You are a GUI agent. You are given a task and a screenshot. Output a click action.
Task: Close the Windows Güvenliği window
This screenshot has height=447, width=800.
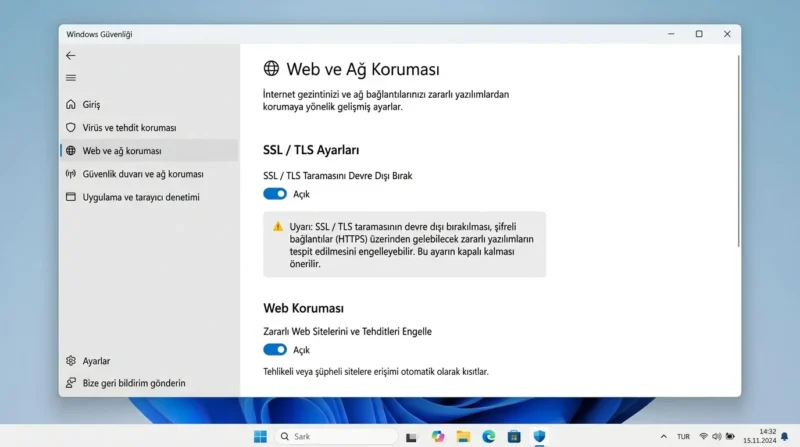(x=727, y=34)
